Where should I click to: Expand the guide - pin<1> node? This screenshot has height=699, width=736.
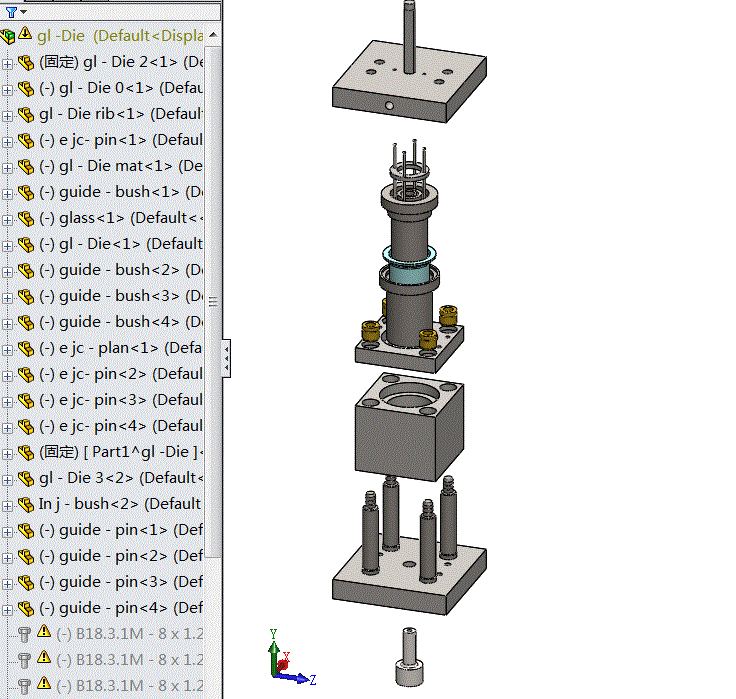pyautogui.click(x=7, y=531)
